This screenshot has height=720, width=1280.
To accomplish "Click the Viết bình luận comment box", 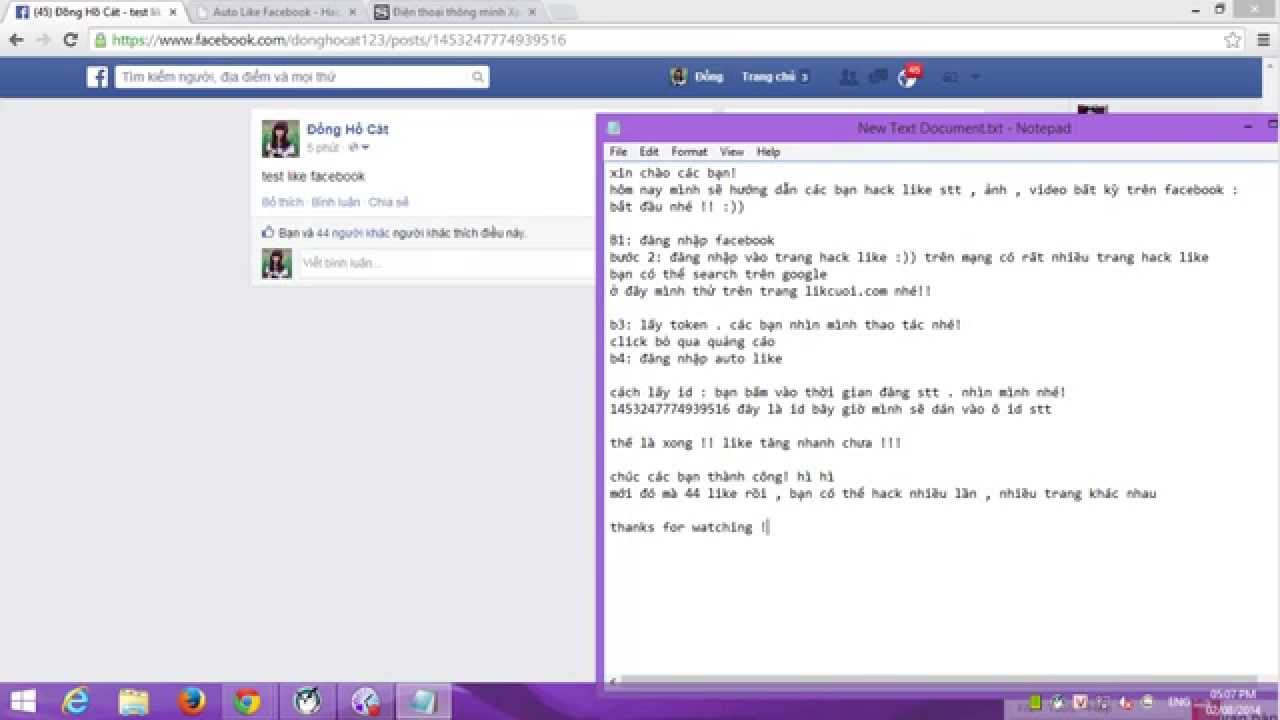I will [x=445, y=263].
